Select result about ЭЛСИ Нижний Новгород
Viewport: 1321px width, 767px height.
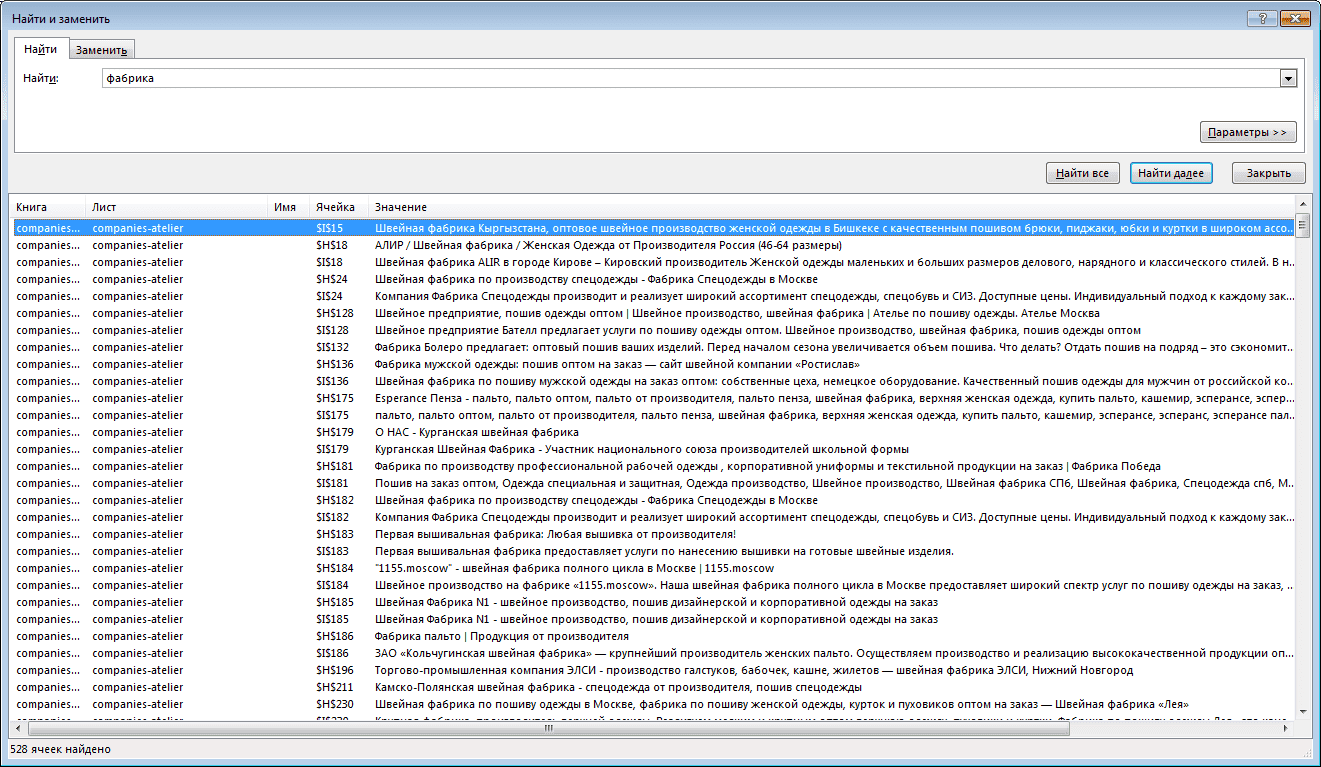pyautogui.click(x=653, y=670)
